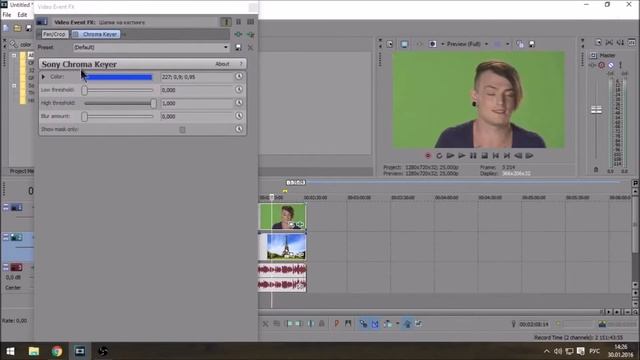Toggle animation for Show mask only
This screenshot has height=360, width=640.
pos(239,129)
